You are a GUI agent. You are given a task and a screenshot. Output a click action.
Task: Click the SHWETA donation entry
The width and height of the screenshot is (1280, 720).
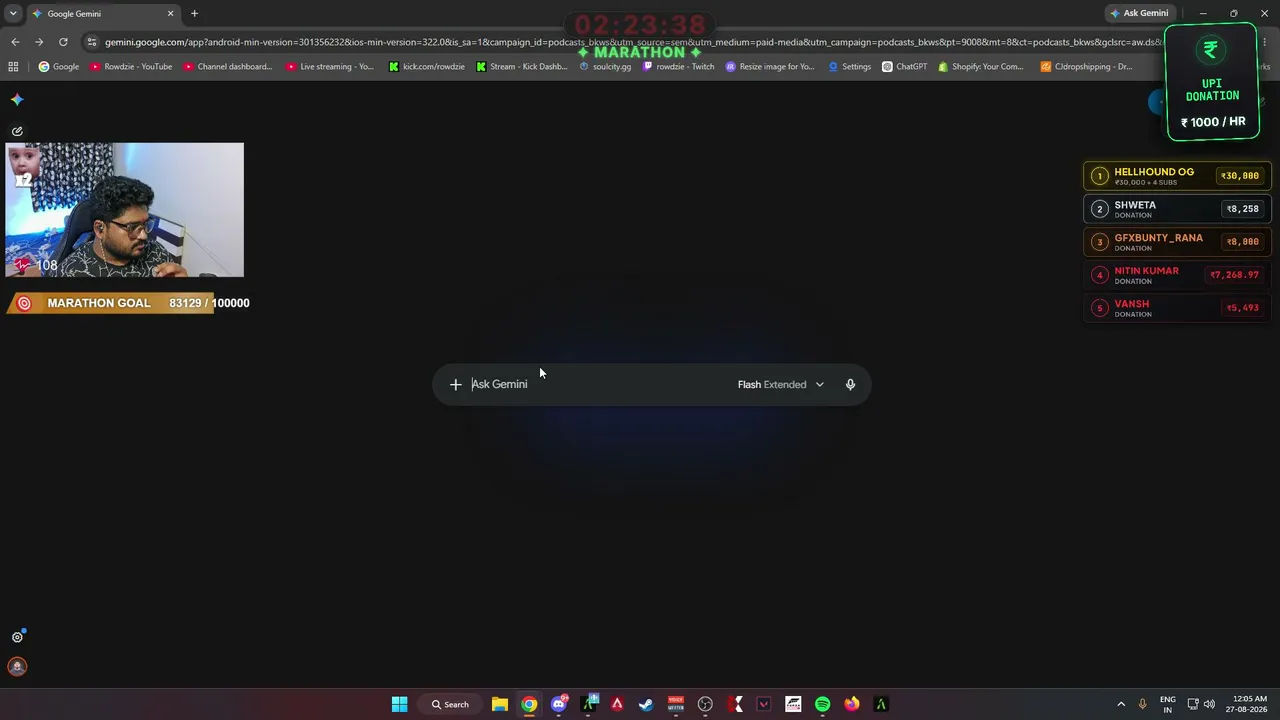[1177, 209]
